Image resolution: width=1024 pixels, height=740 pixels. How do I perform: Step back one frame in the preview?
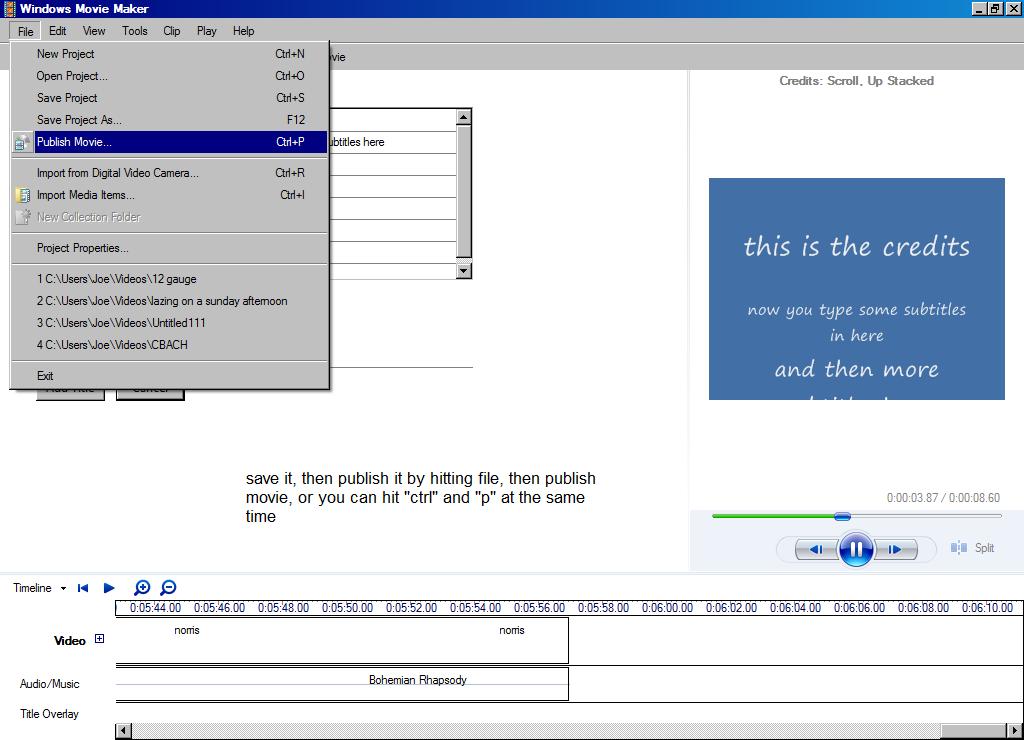pos(816,549)
